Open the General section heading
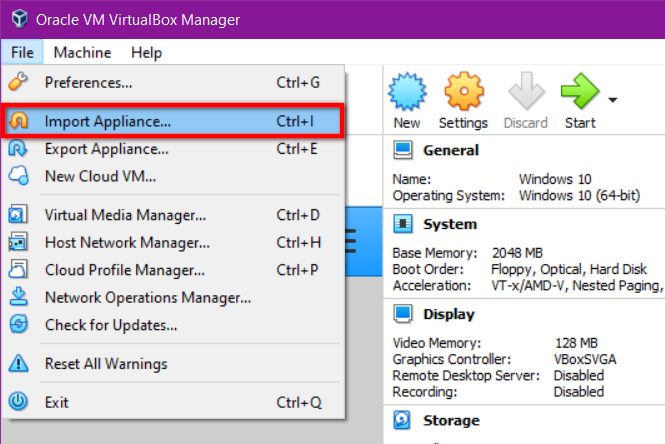This screenshot has height=444, width=665. pos(451,150)
